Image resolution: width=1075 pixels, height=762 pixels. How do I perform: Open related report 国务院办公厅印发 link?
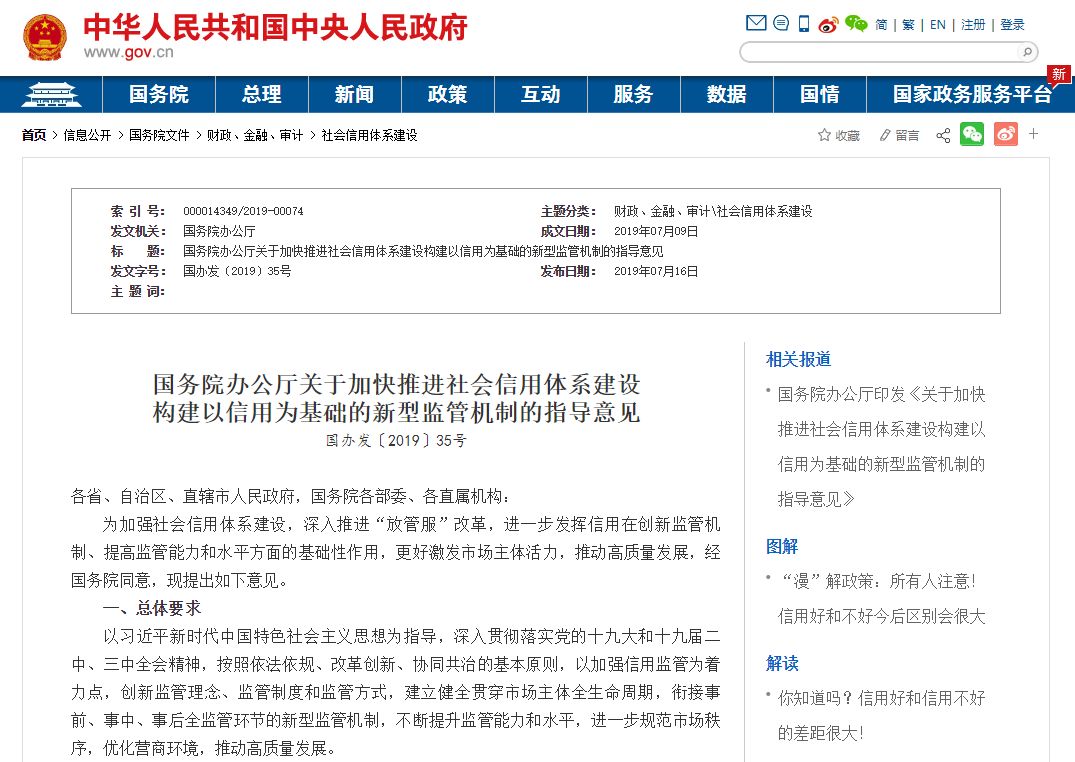pyautogui.click(x=881, y=447)
